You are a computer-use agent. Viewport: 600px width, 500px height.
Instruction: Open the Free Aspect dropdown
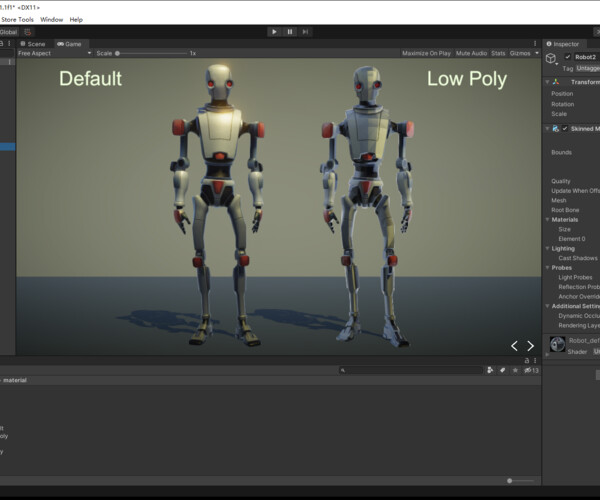[x=55, y=53]
